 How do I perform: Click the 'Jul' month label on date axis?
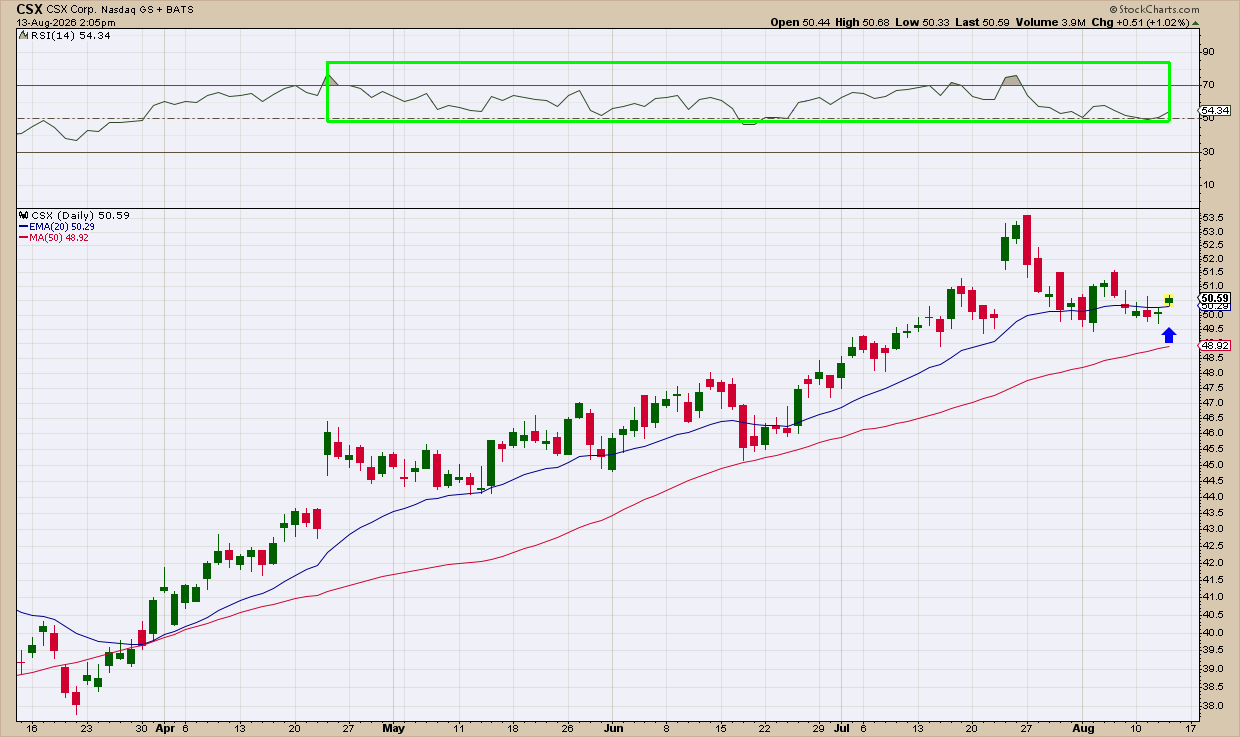tap(841, 730)
